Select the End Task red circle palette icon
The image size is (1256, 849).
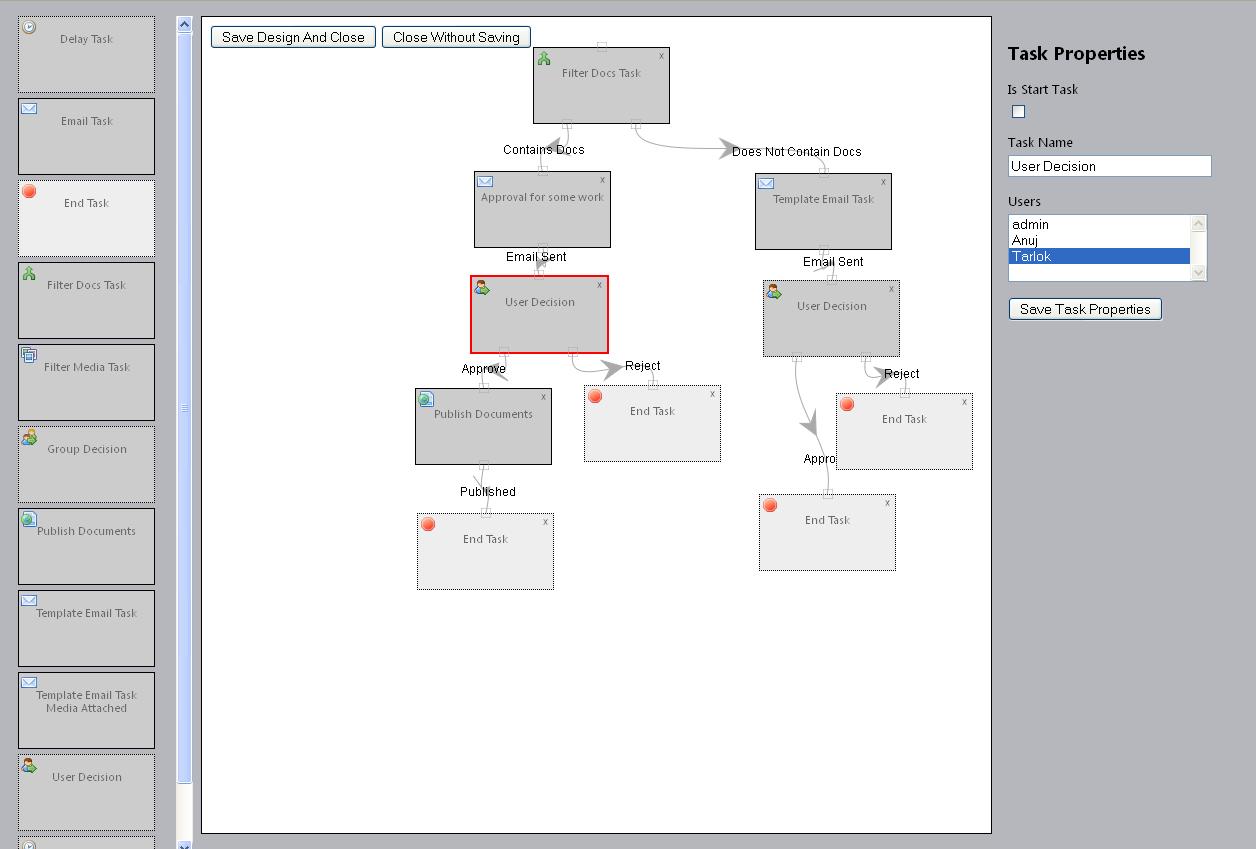(29, 191)
